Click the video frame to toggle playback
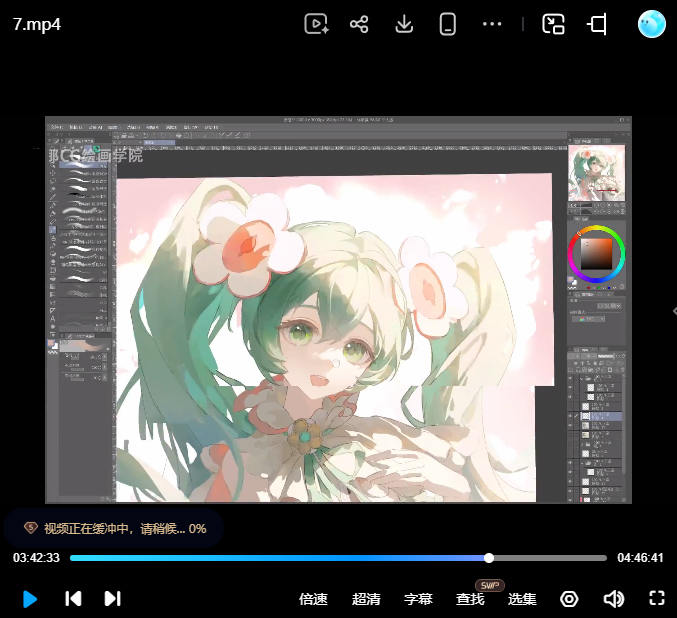Viewport: 677px width, 618px height. 338,310
